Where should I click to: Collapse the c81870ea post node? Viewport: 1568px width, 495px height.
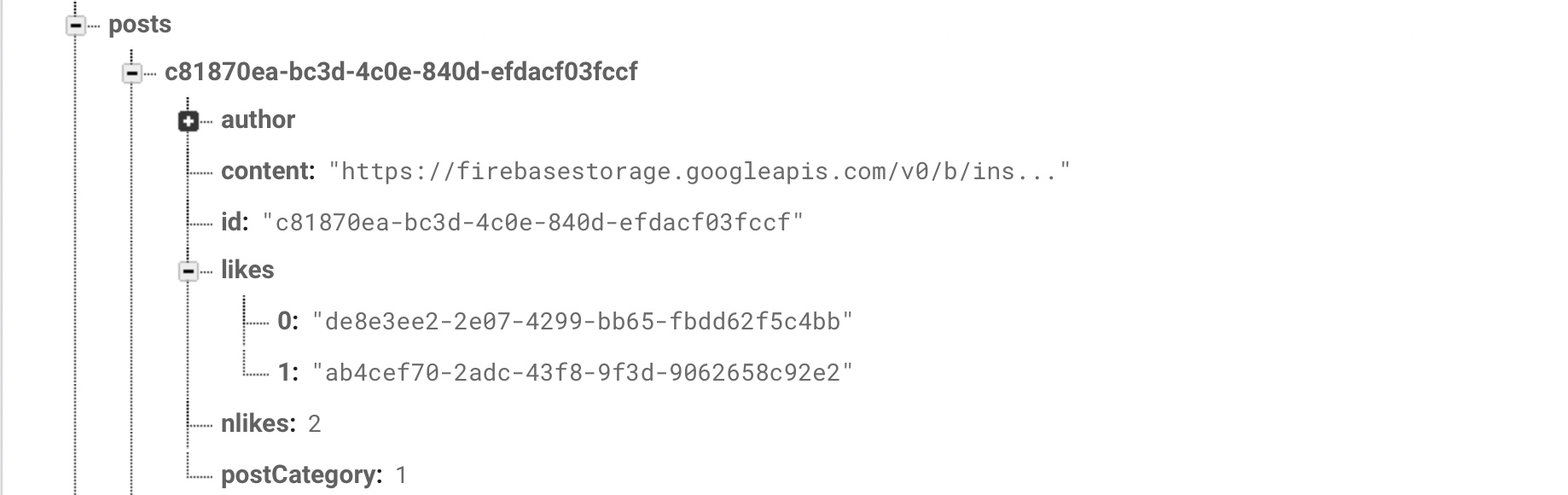(x=131, y=74)
